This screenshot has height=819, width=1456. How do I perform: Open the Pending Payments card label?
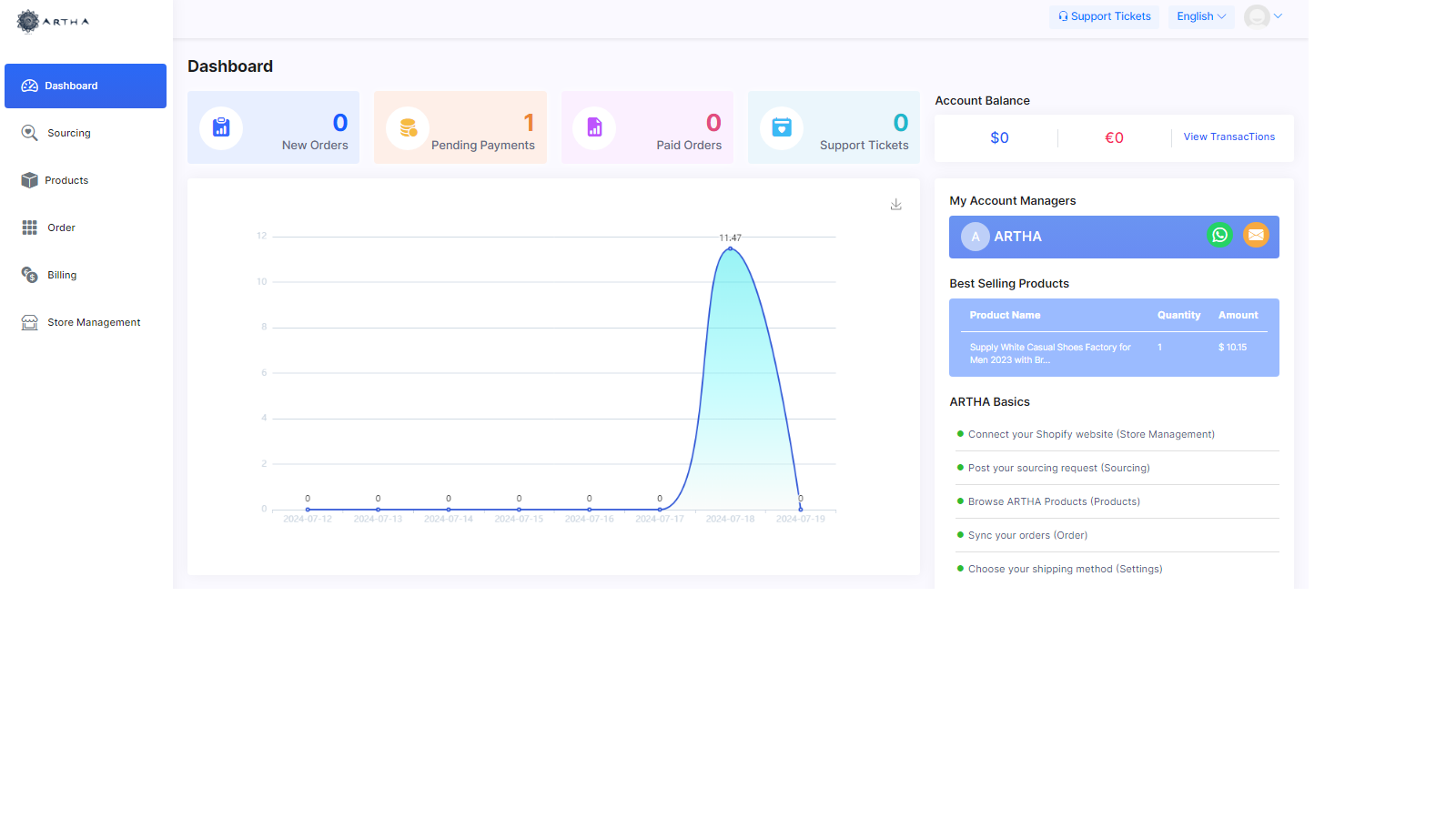point(483,146)
